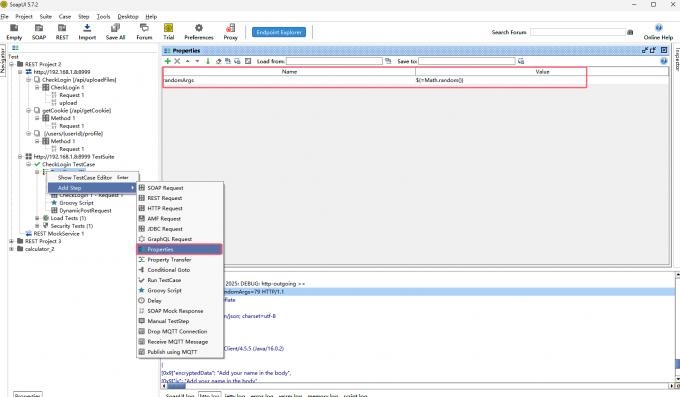Click the Save All toolbar icon
The image size is (680, 397).
click(115, 28)
